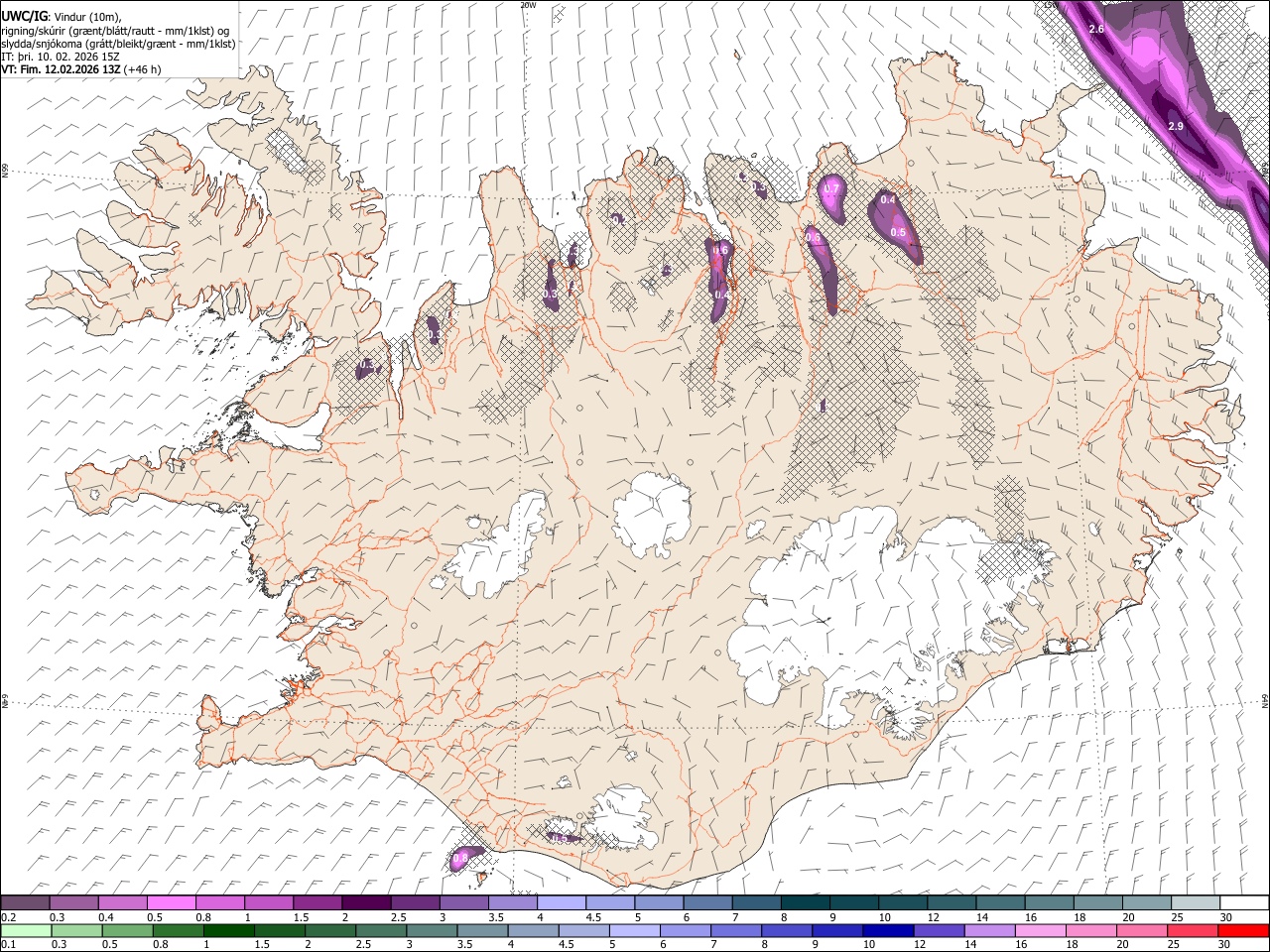The width and height of the screenshot is (1270, 952).
Task: Click the '30' label in the upper legend
Action: 1226,917
